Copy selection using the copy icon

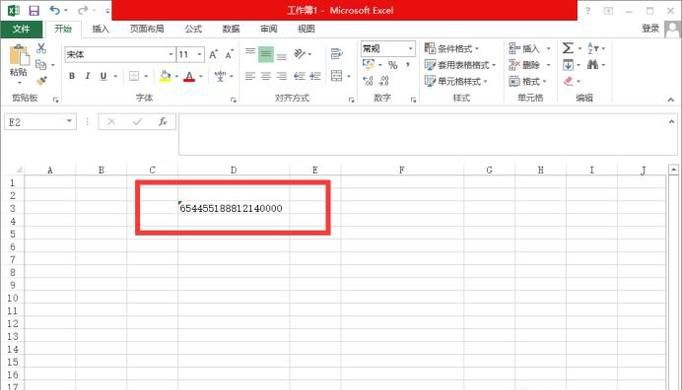click(x=41, y=65)
